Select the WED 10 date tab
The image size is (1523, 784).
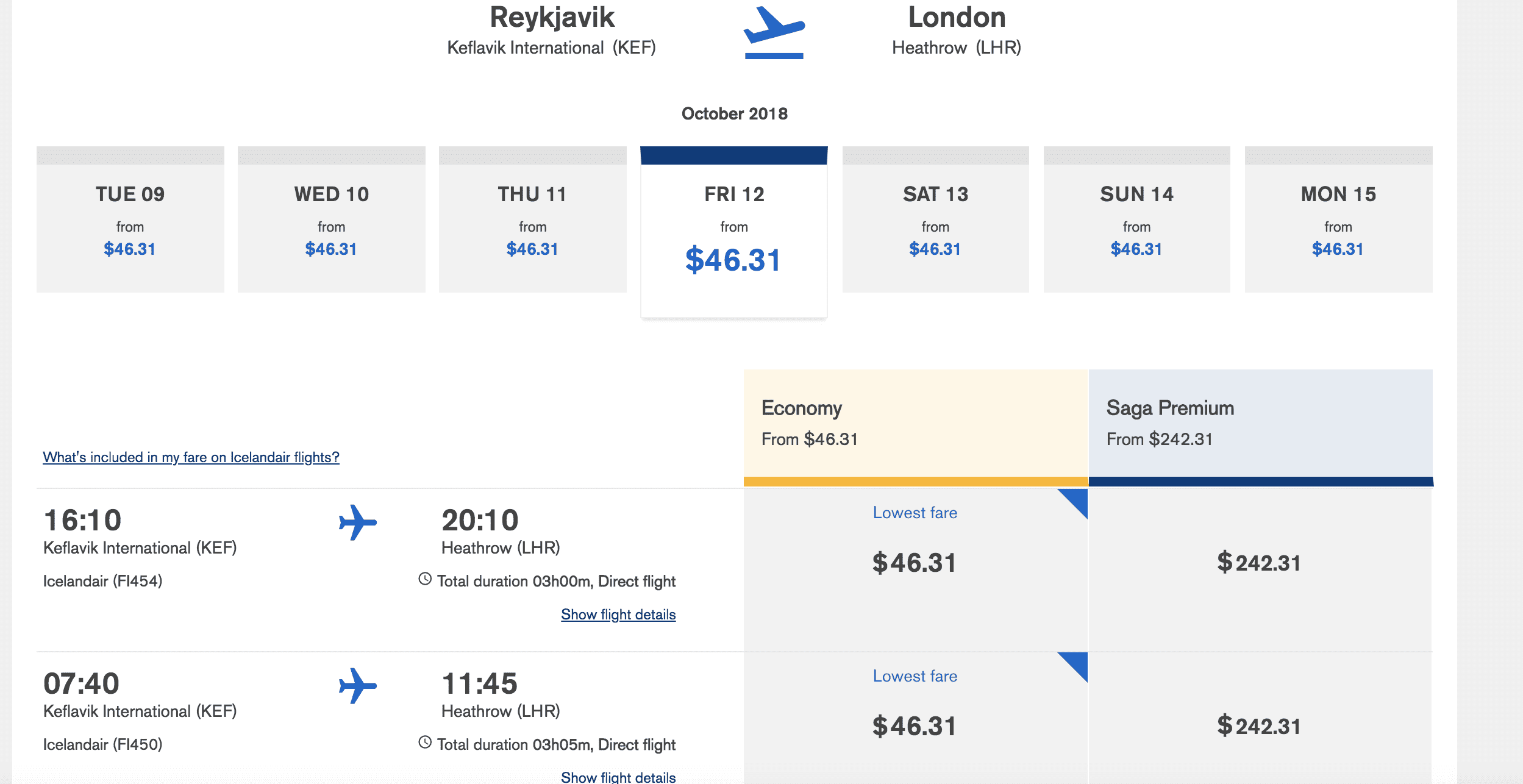pyautogui.click(x=331, y=219)
